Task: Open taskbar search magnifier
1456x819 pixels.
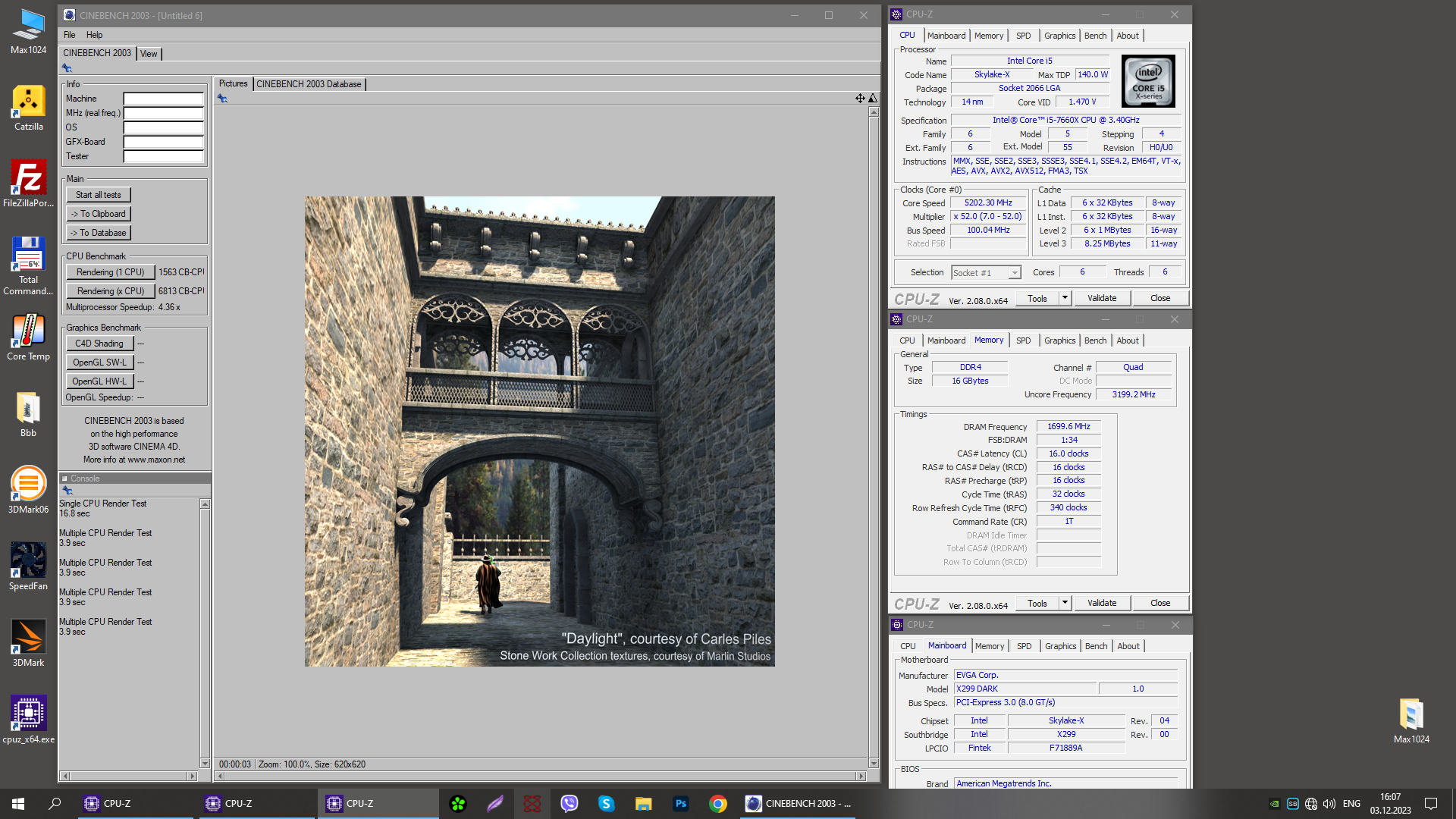Action: coord(55,804)
